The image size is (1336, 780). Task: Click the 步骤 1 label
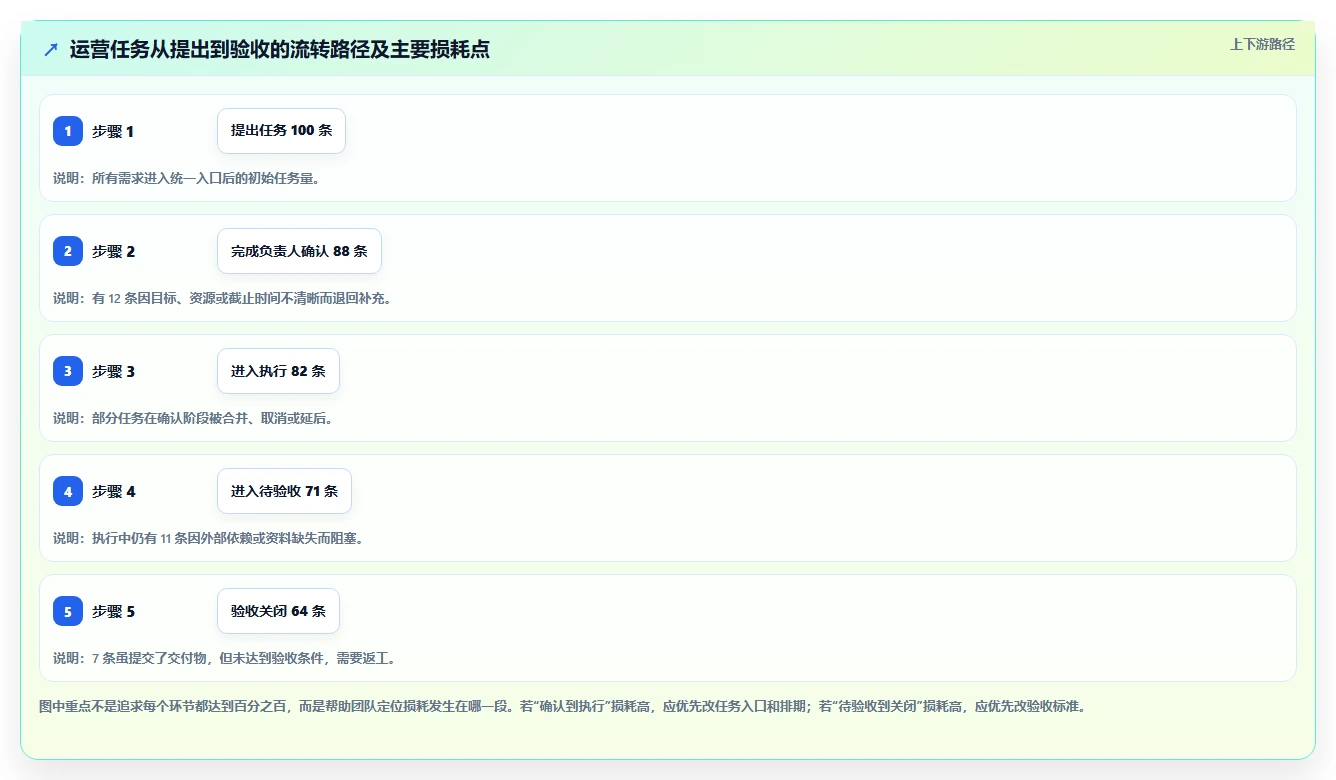coord(113,131)
